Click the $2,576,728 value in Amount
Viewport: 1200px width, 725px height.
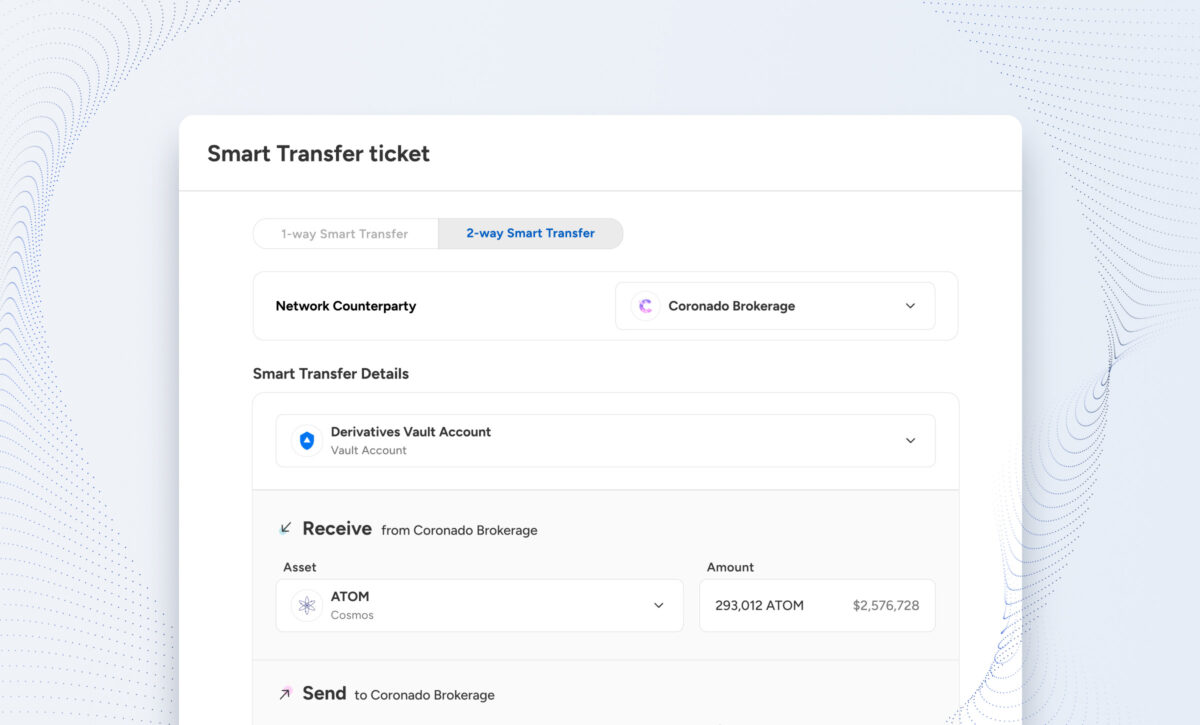point(886,605)
